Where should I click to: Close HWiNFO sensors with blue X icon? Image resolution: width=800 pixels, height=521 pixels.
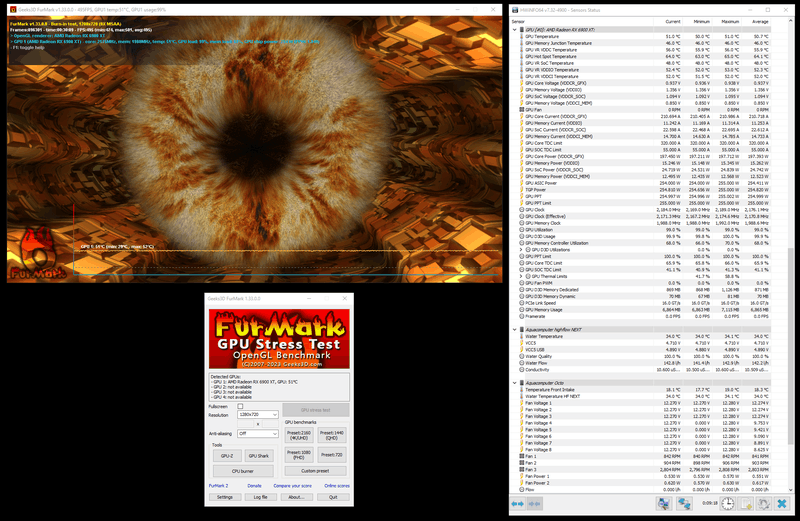click(x=782, y=504)
